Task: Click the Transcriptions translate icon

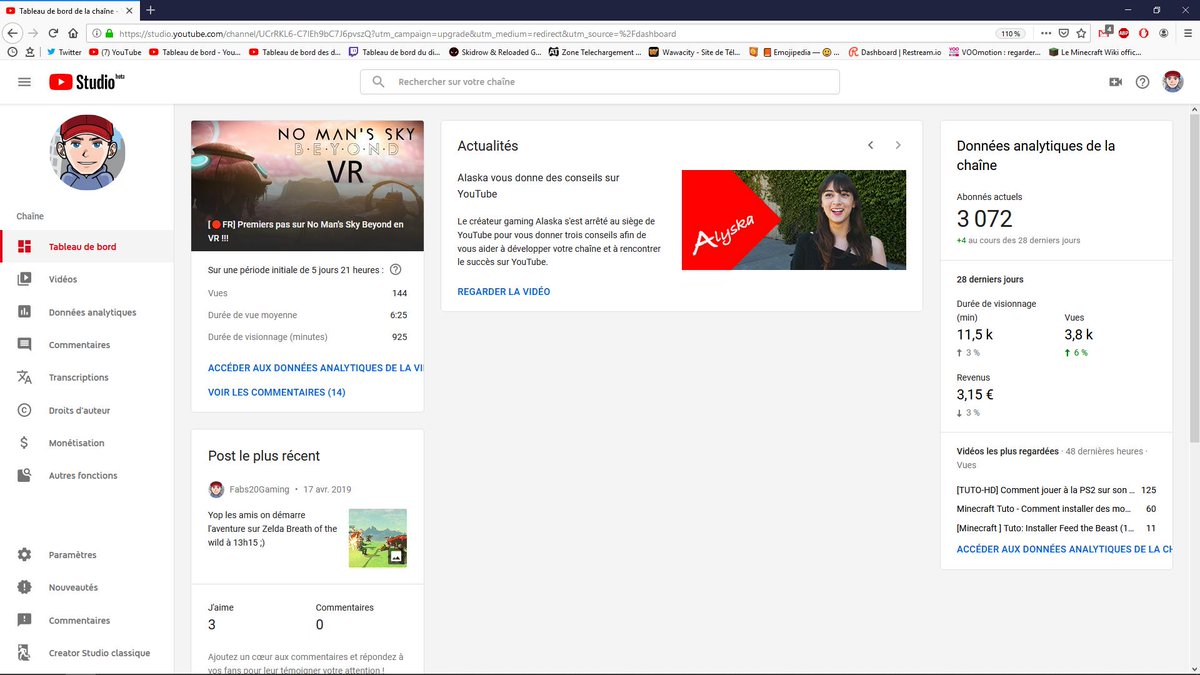Action: point(25,377)
